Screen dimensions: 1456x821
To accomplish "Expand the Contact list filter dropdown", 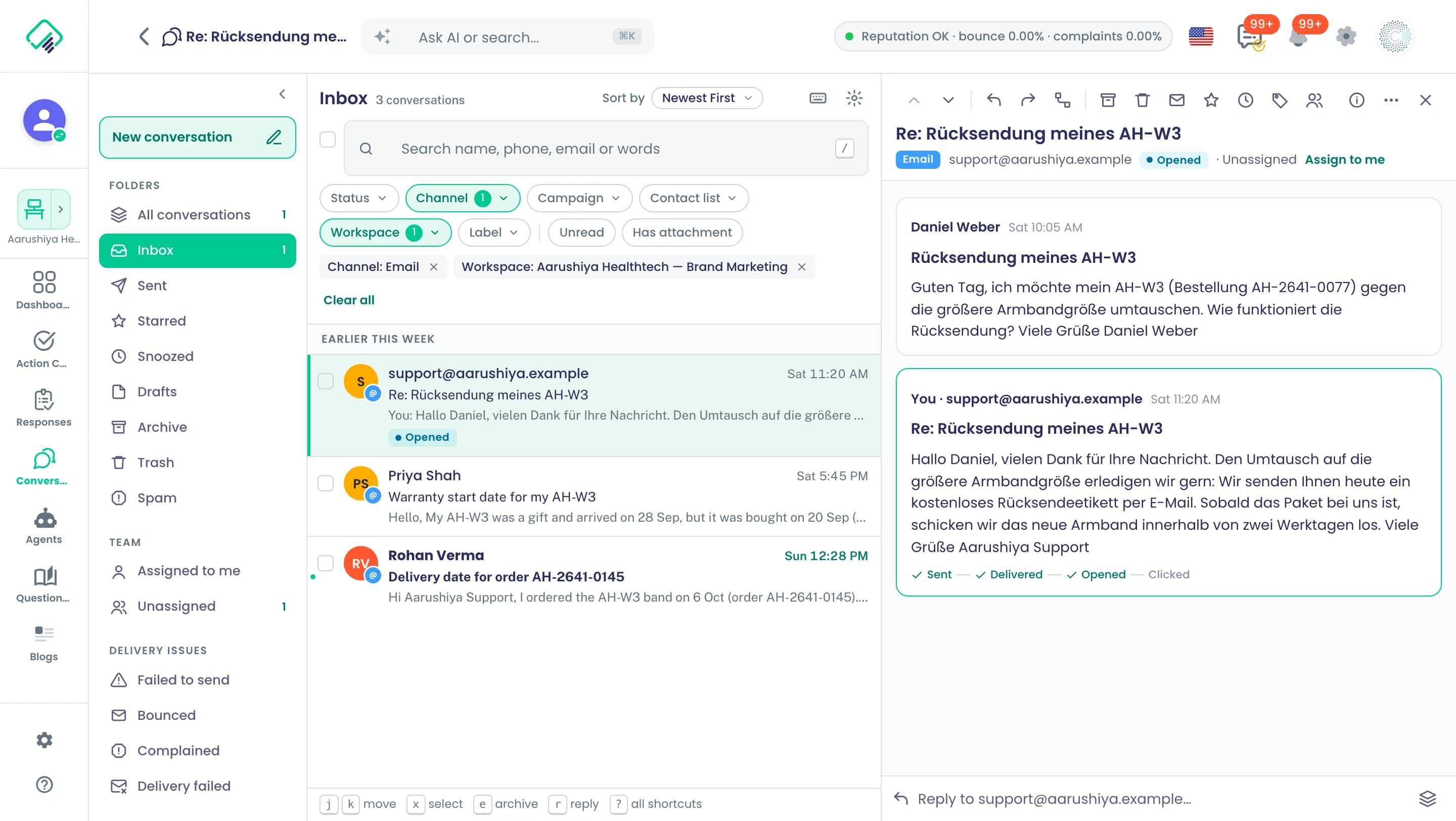I will [x=694, y=198].
